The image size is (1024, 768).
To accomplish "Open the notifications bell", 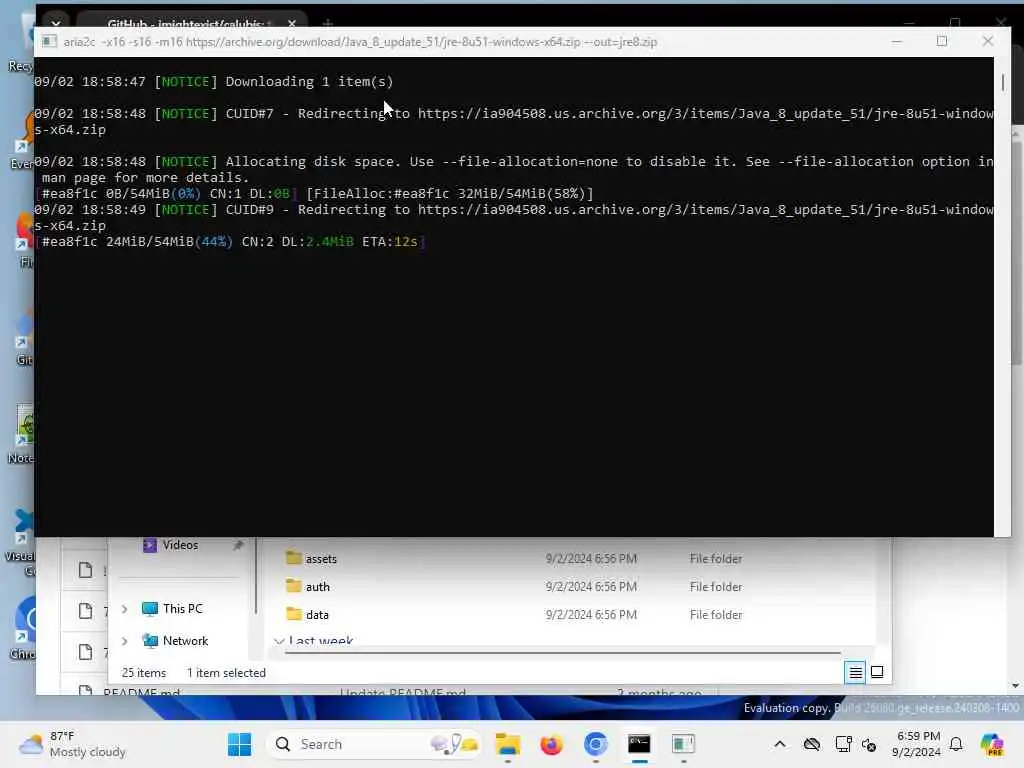I will click(x=956, y=744).
